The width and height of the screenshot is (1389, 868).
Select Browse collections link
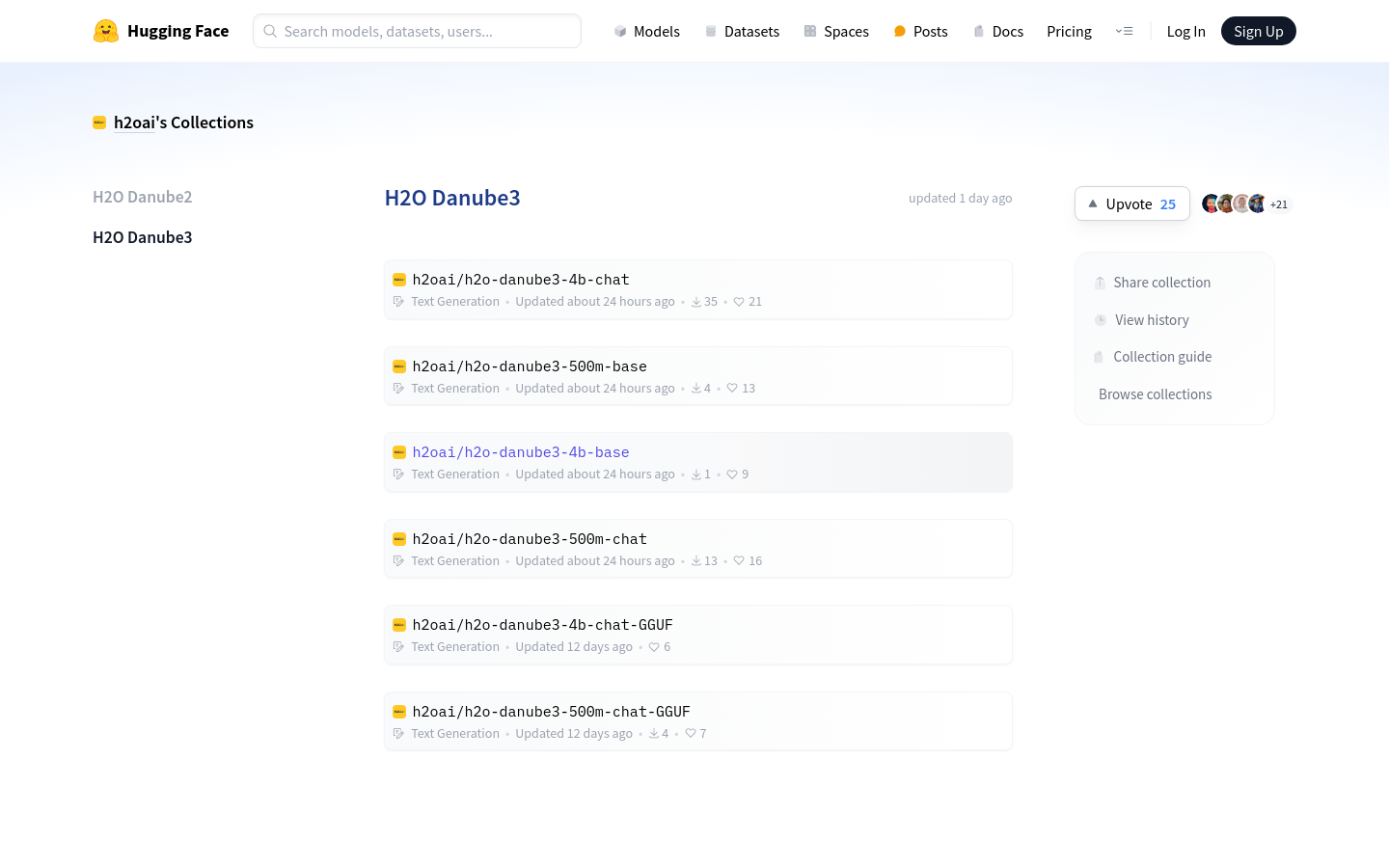click(x=1155, y=394)
